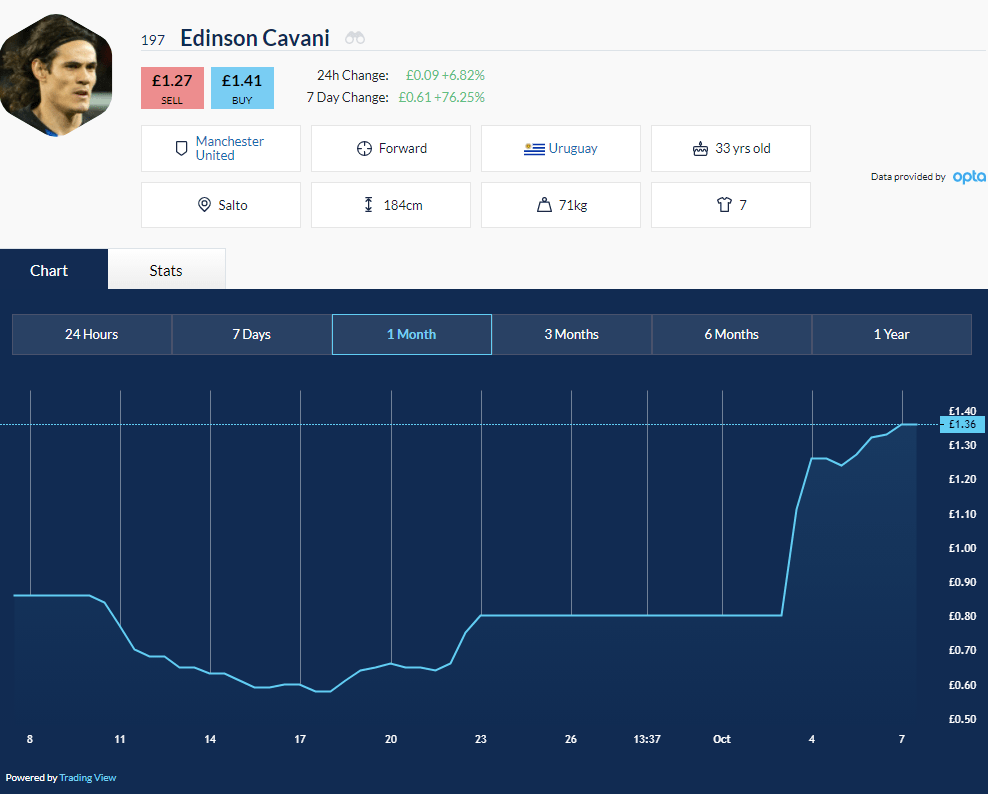Click the club shield icon
This screenshot has width=988, height=794.
(x=181, y=149)
